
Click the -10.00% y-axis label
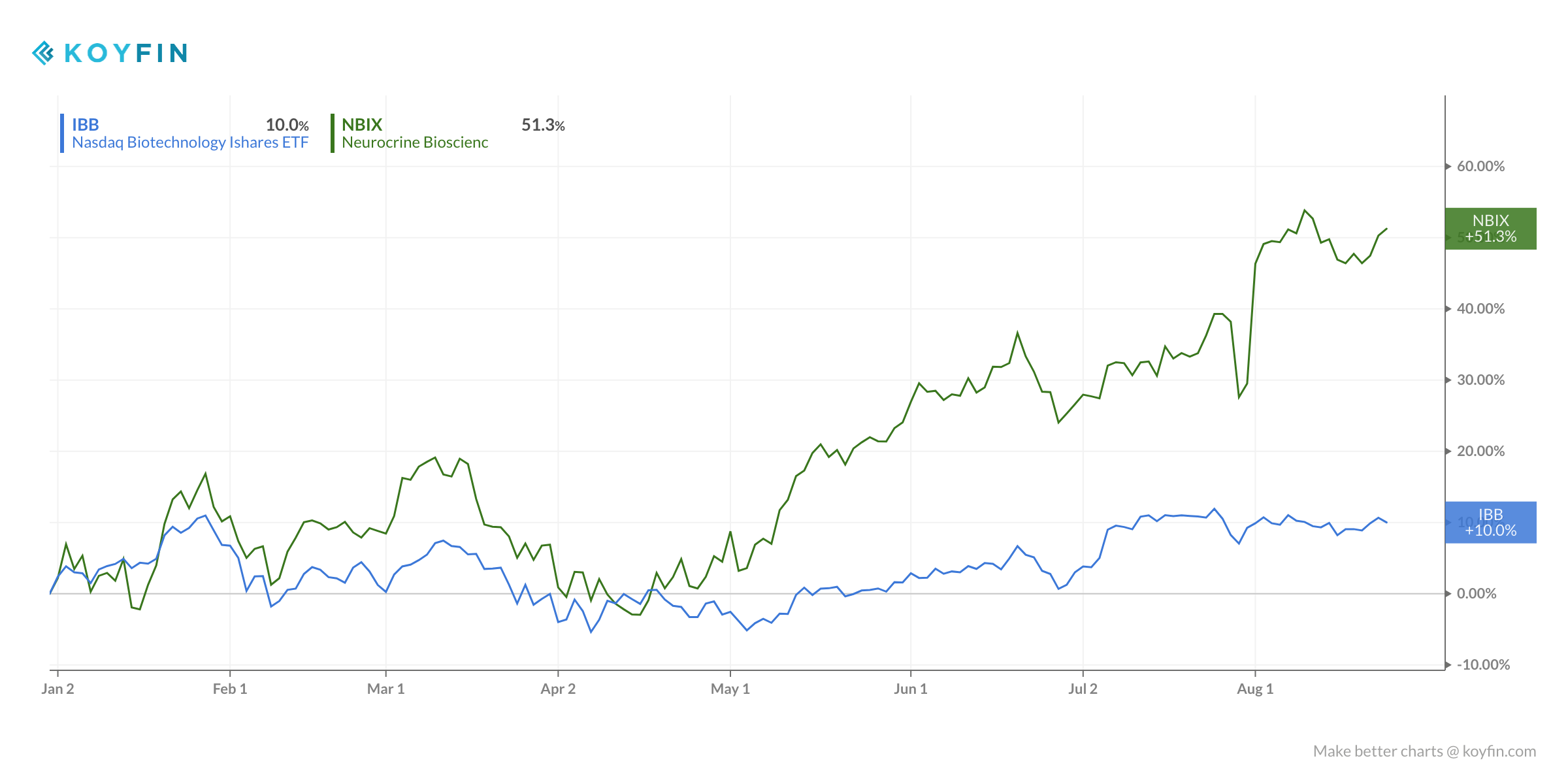pyautogui.click(x=1483, y=665)
